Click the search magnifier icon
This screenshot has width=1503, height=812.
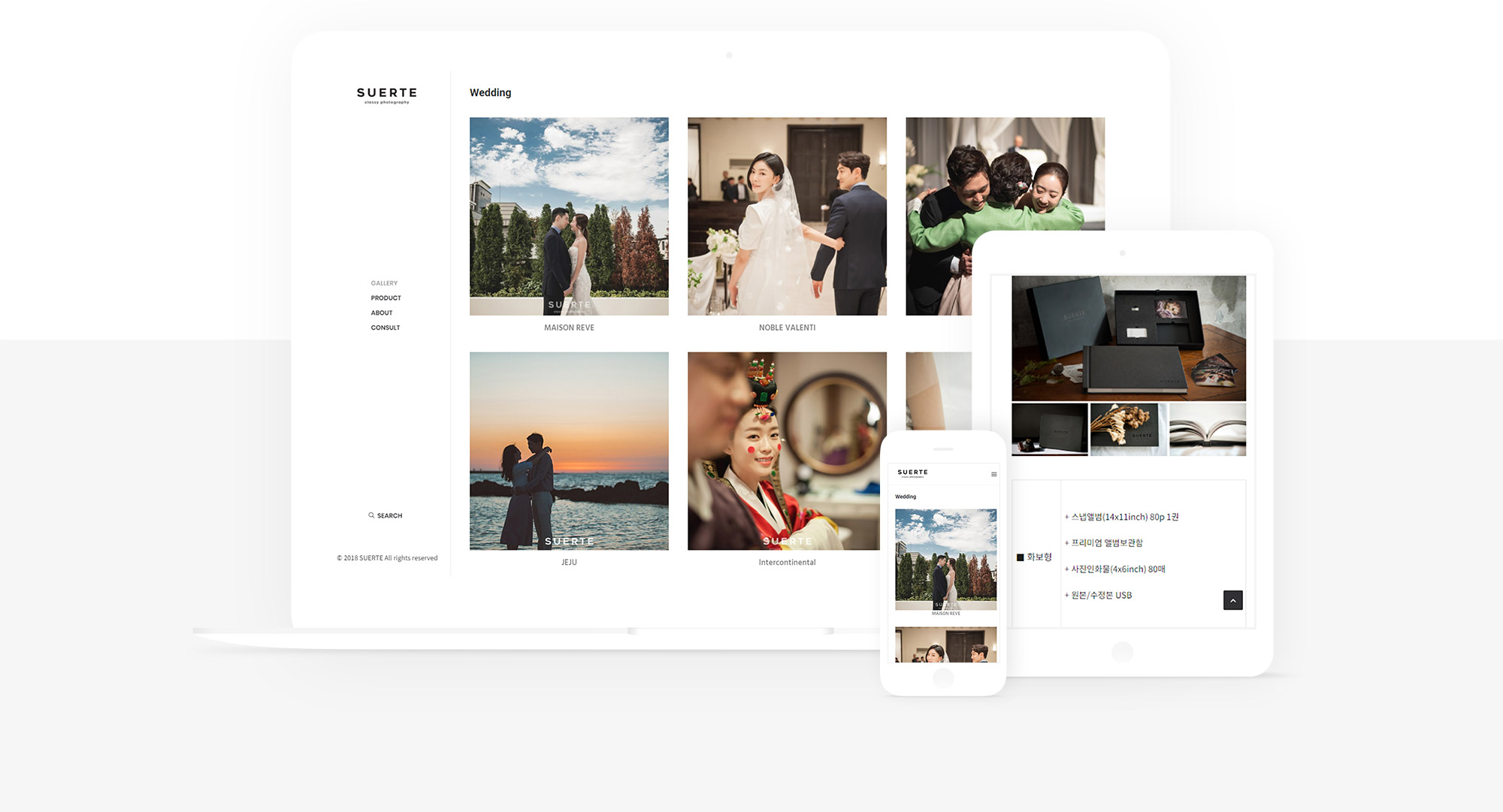point(371,515)
